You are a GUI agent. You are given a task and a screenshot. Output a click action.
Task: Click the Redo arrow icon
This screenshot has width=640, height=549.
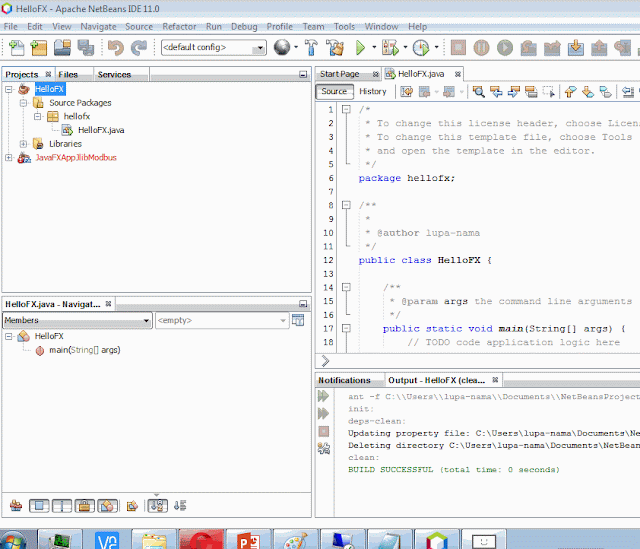click(139, 47)
